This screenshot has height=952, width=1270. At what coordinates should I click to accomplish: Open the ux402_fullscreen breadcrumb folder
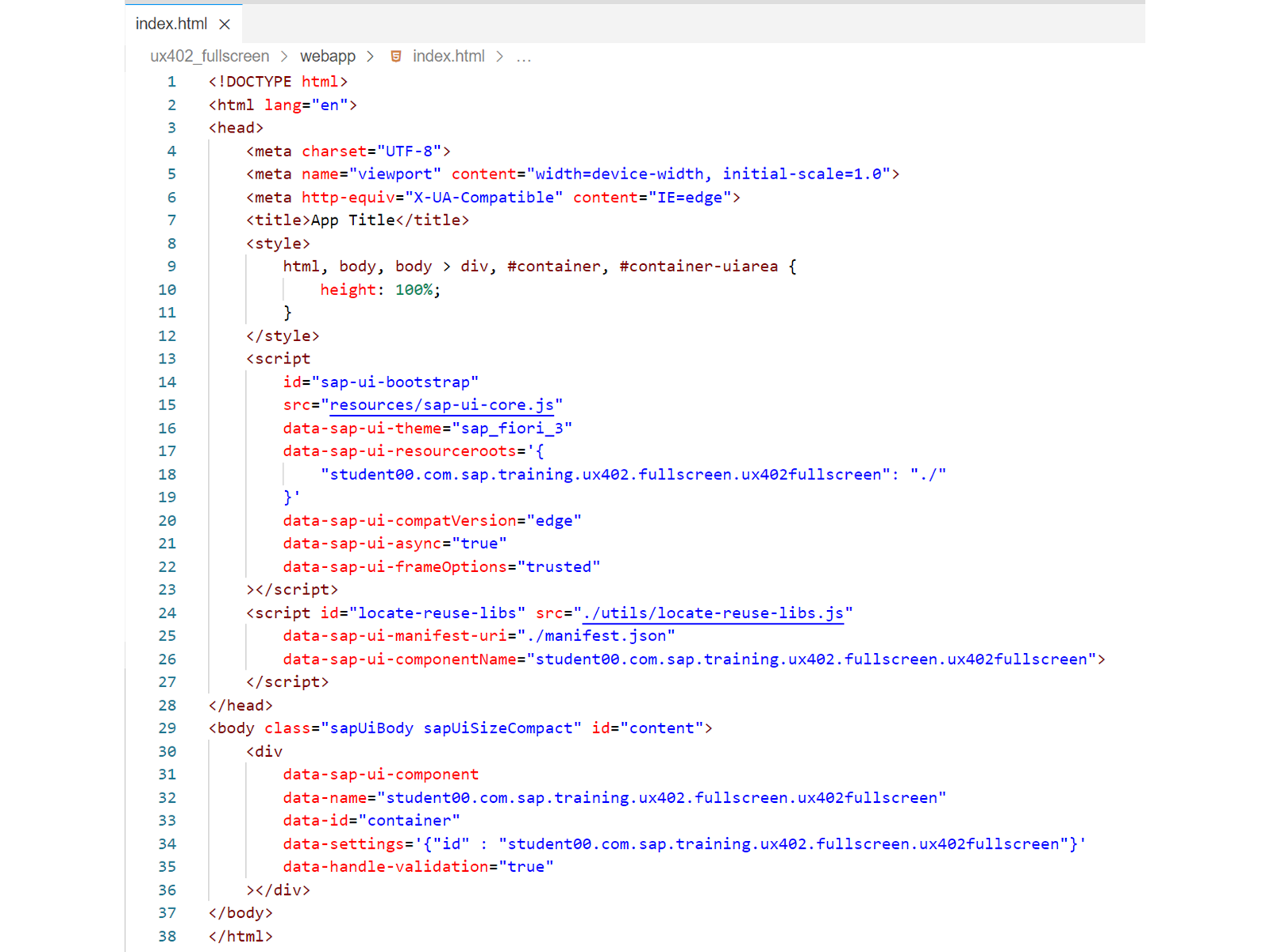point(210,56)
